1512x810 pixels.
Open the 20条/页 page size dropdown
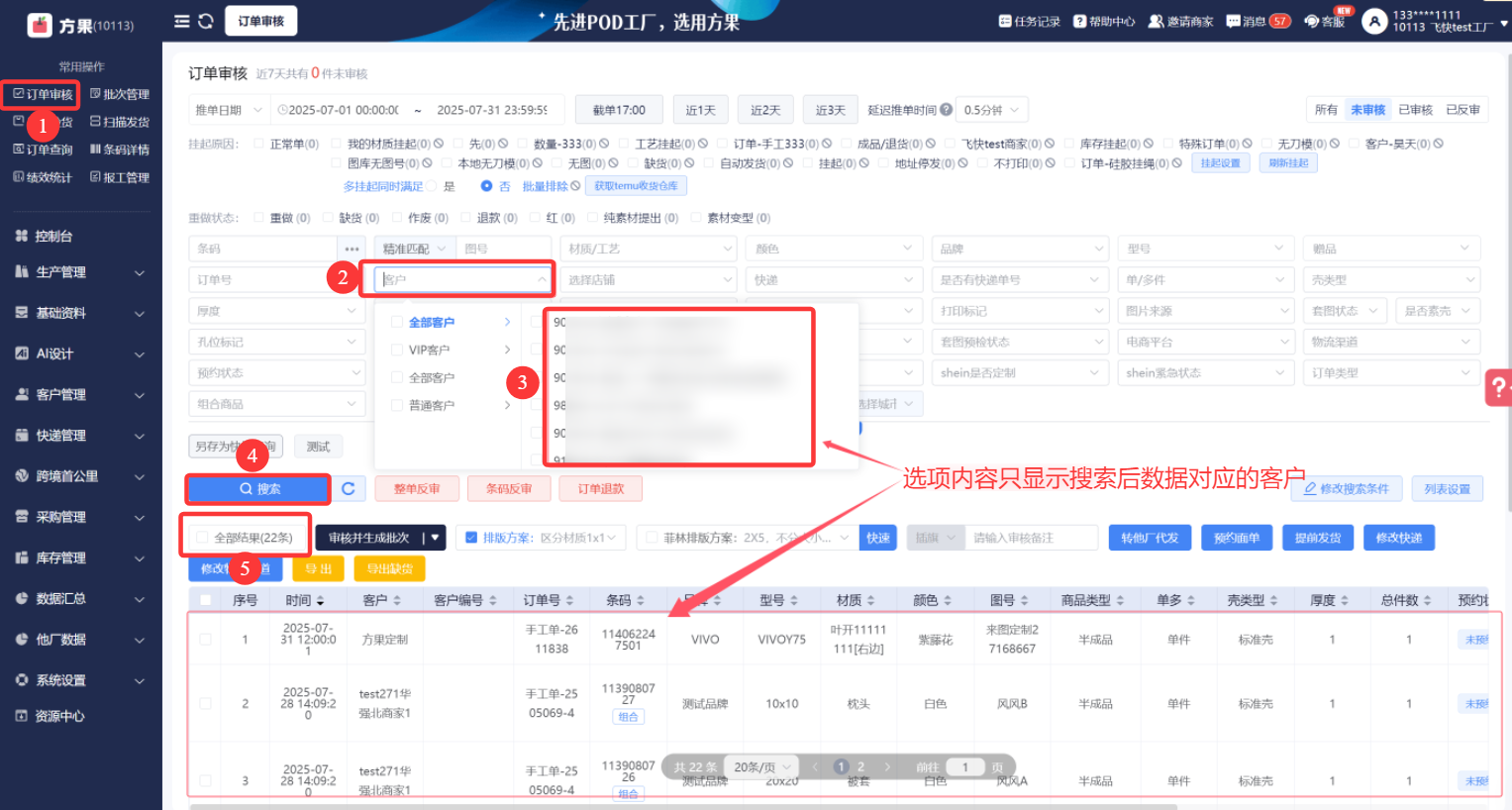click(761, 766)
